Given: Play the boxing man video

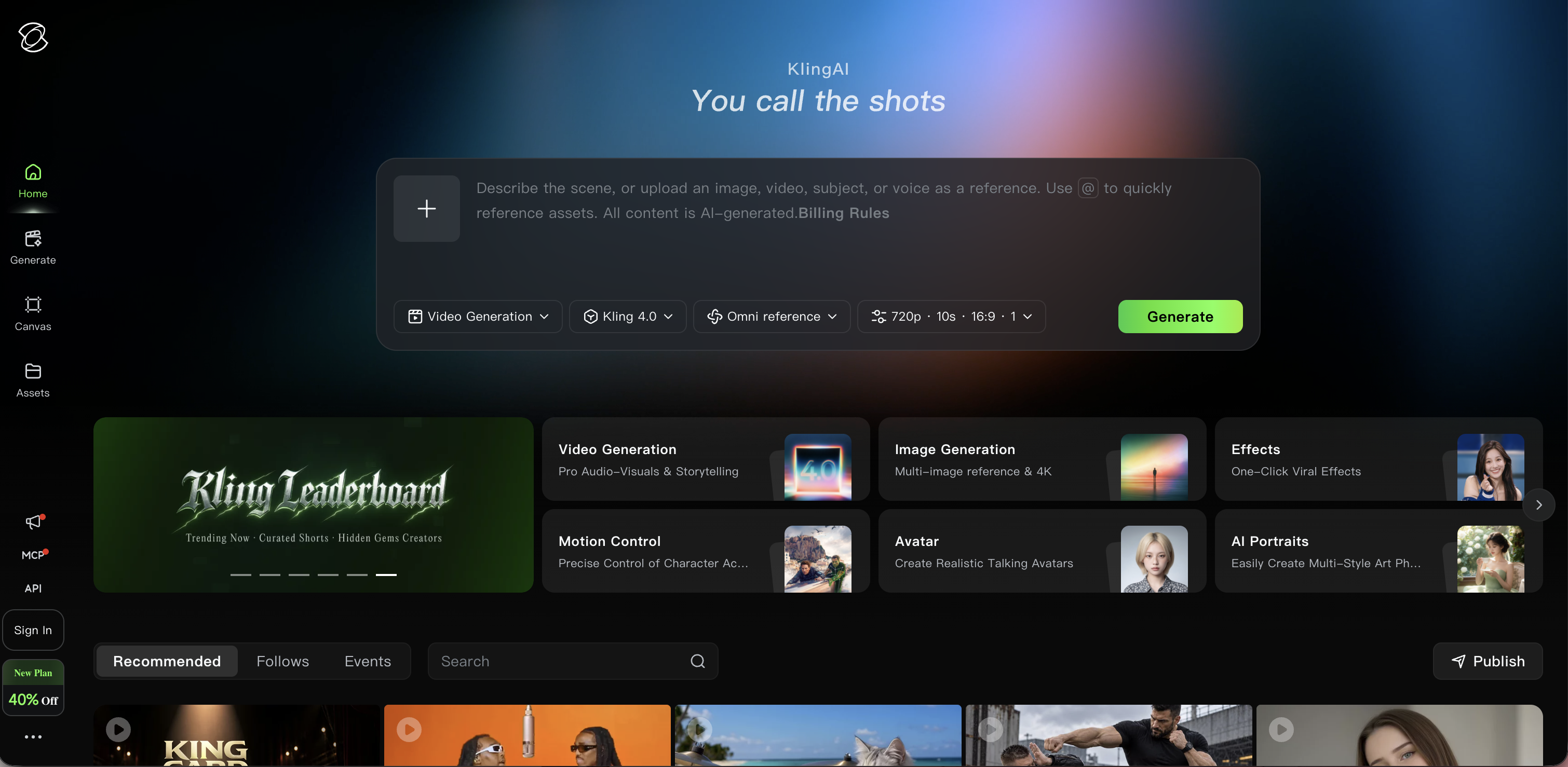Looking at the screenshot, I should 990,729.
